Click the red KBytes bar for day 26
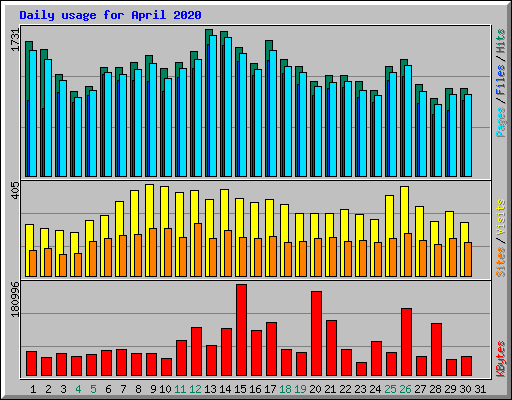This screenshot has height=400, width=512. (x=407, y=342)
